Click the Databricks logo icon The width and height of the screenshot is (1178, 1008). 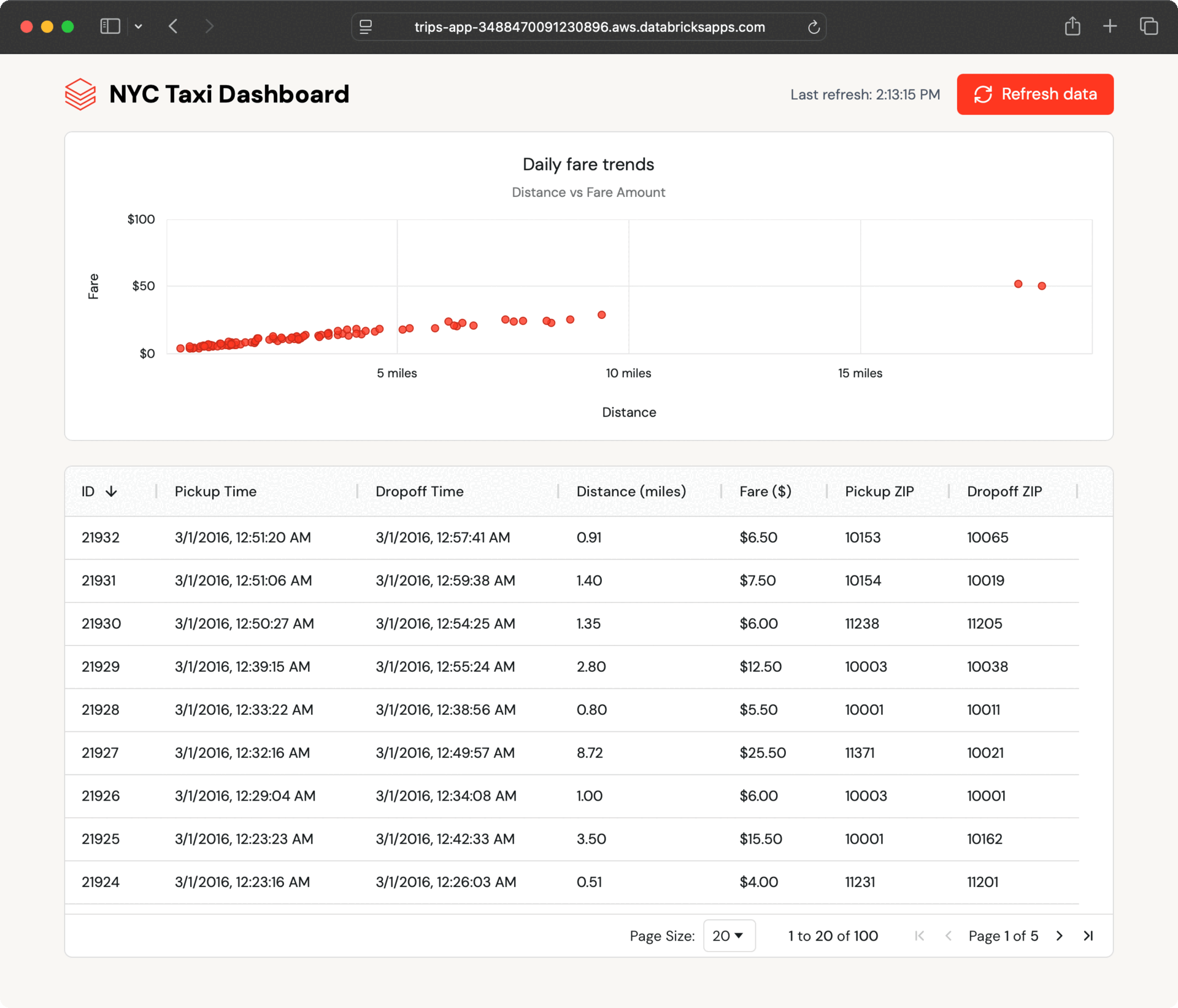[80, 94]
